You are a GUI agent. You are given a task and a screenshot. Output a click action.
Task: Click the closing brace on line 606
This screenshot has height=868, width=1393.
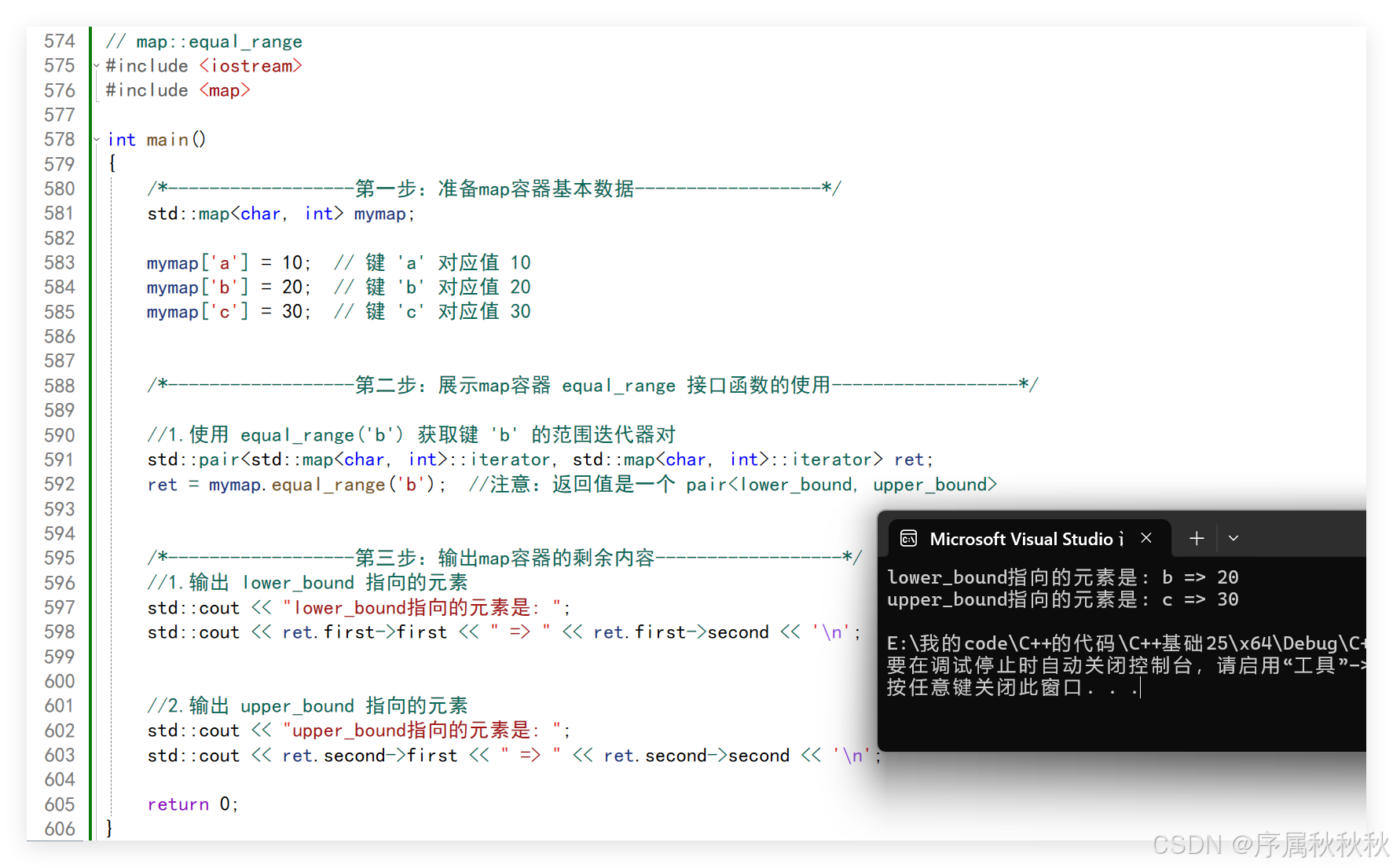[x=109, y=828]
